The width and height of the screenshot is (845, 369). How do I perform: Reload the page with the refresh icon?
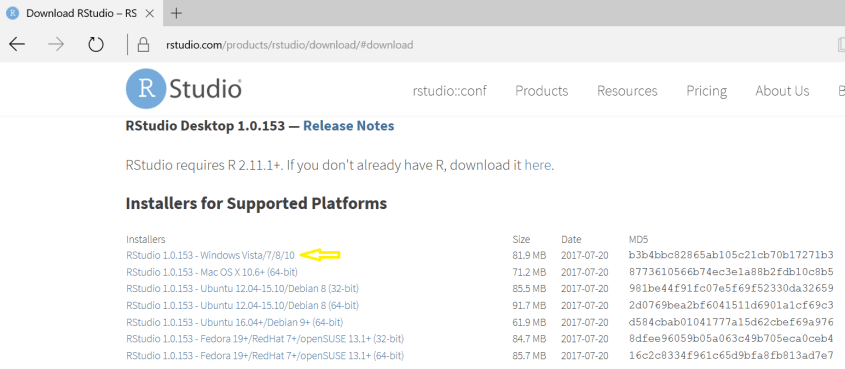(96, 45)
